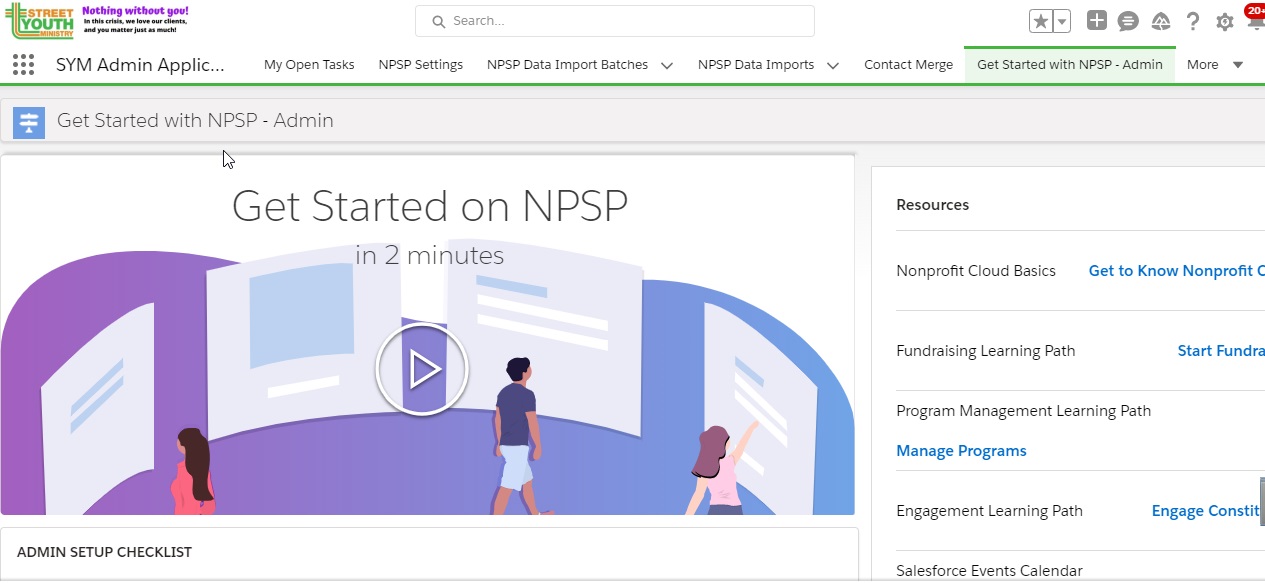Click the page title Get Started with NPSP - Admin
1265x583 pixels.
195,121
